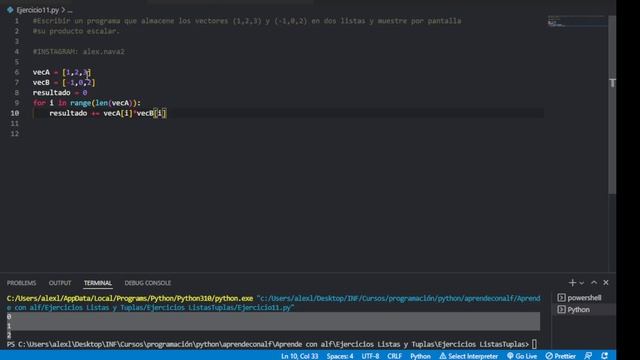Click line number 12 in gutter
The width and height of the screenshot is (640, 360).
pos(15,133)
